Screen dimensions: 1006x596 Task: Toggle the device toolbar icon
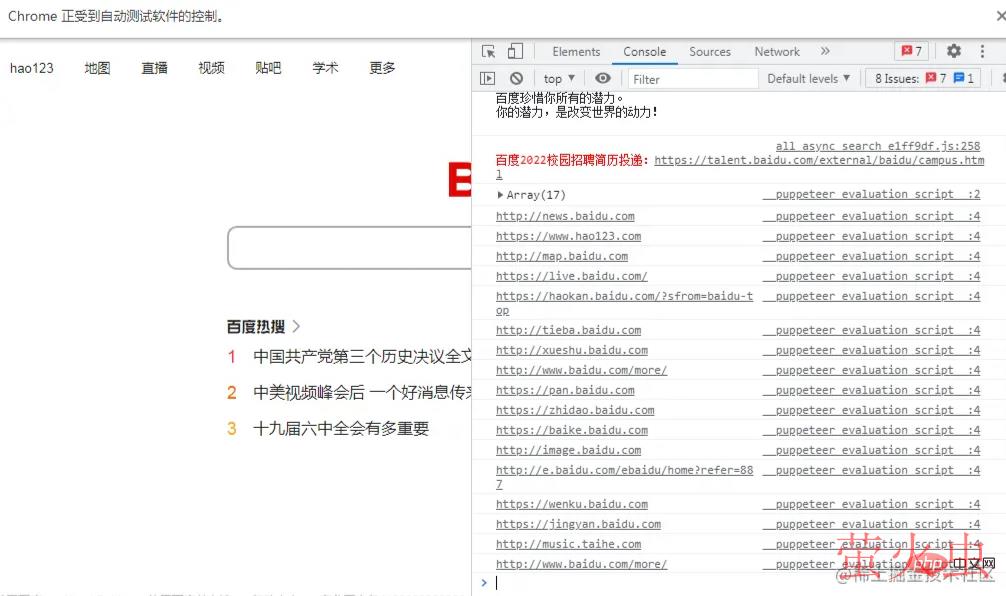[515, 52]
